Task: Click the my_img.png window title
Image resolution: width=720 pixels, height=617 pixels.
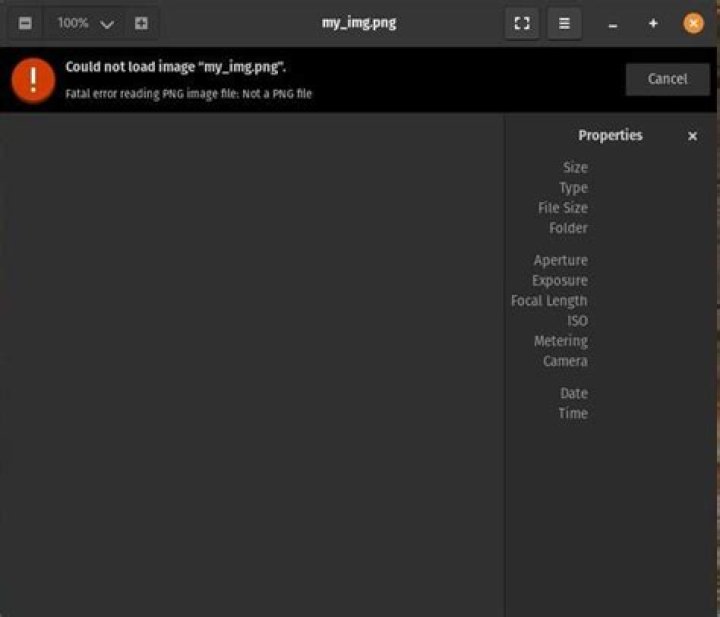Action: [359, 23]
